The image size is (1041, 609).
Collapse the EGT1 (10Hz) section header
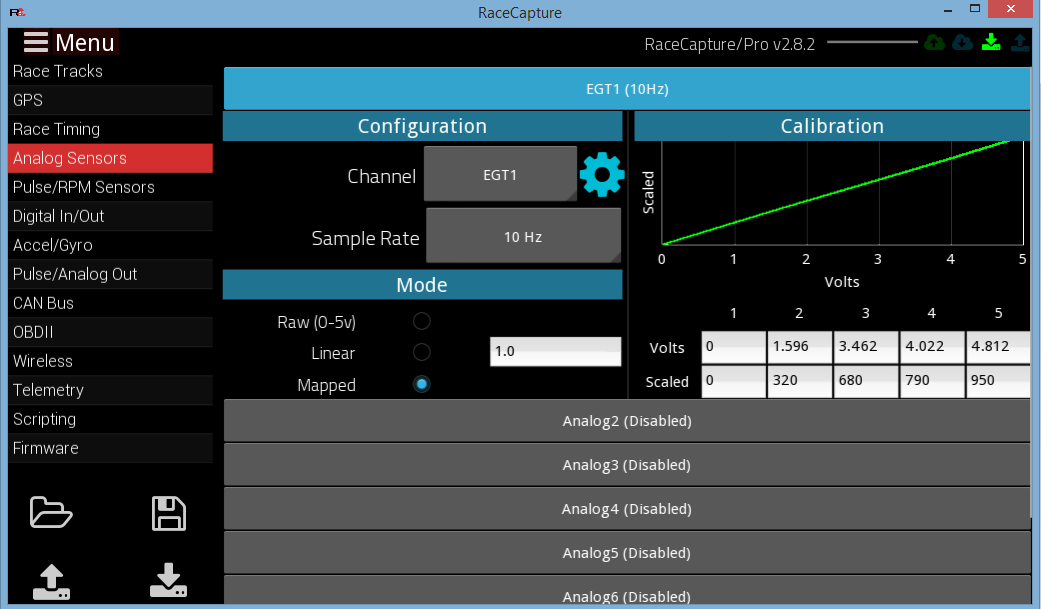(x=627, y=88)
